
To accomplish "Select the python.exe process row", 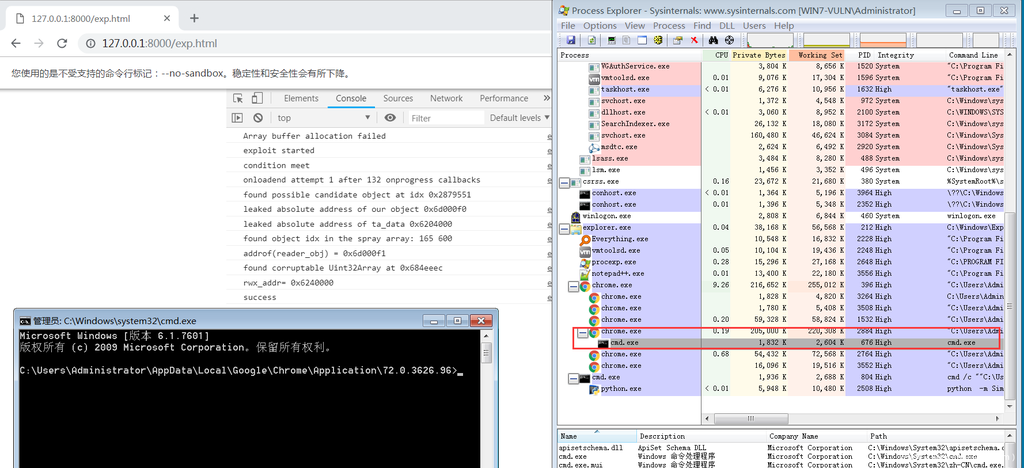I will point(622,389).
